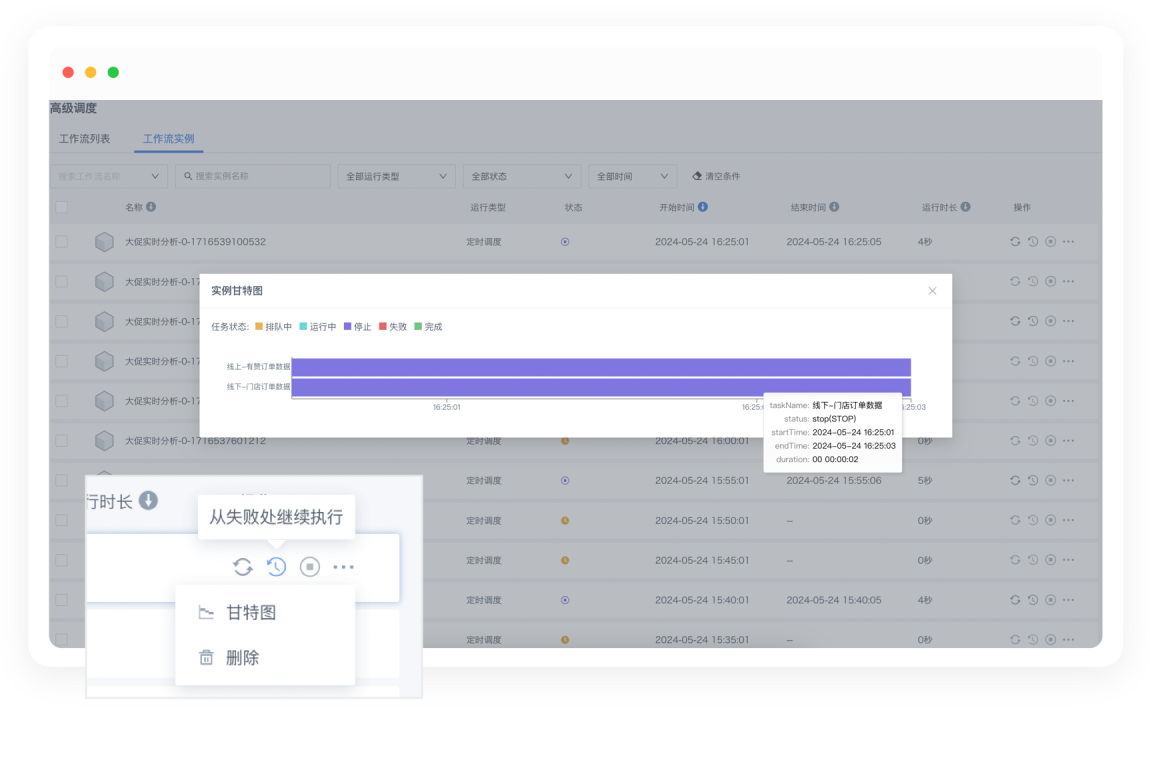This screenshot has width=1150, height=776.
Task: Expand the 全部时间 filter dropdown
Action: (x=632, y=176)
